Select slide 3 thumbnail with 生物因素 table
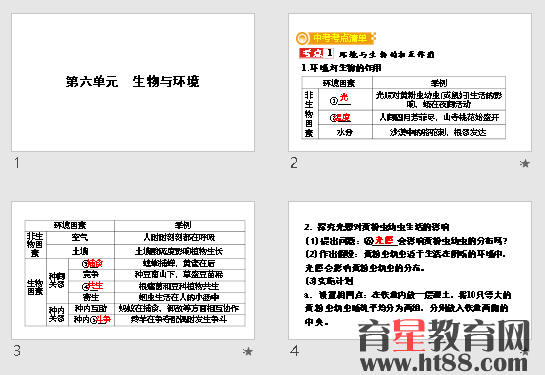The height and width of the screenshot is (375, 545). (133, 270)
